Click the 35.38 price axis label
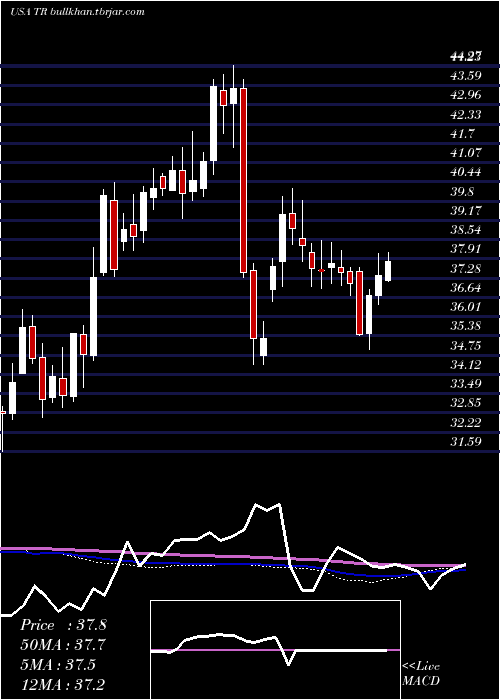 (466, 326)
